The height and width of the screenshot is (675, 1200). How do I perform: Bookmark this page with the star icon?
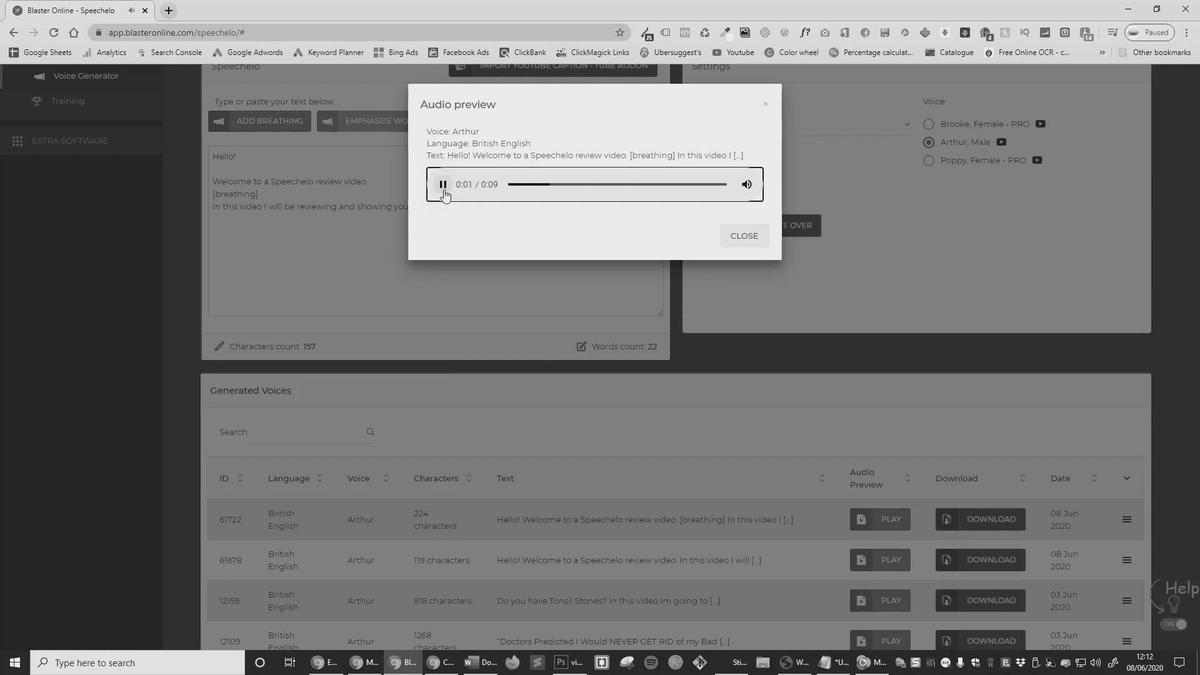click(620, 32)
